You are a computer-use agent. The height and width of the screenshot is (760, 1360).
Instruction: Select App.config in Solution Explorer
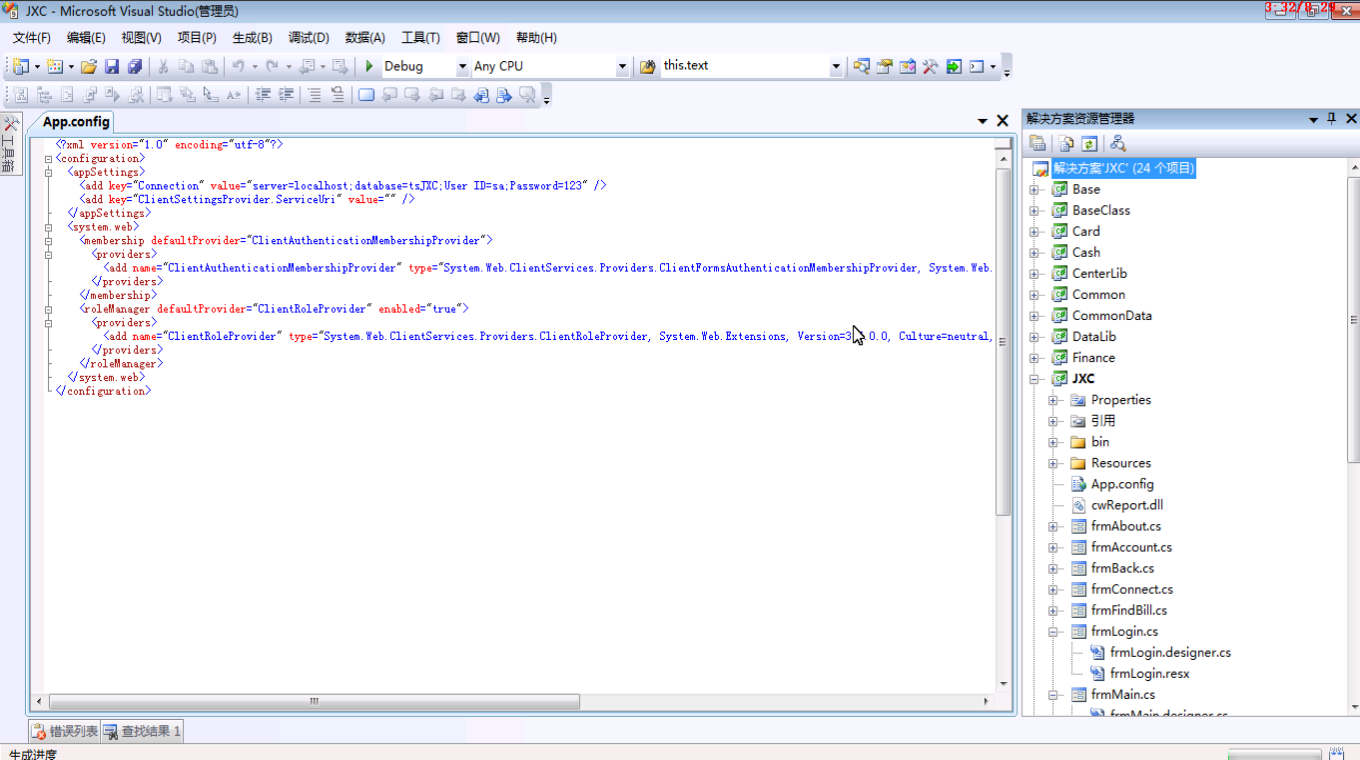click(x=1122, y=484)
